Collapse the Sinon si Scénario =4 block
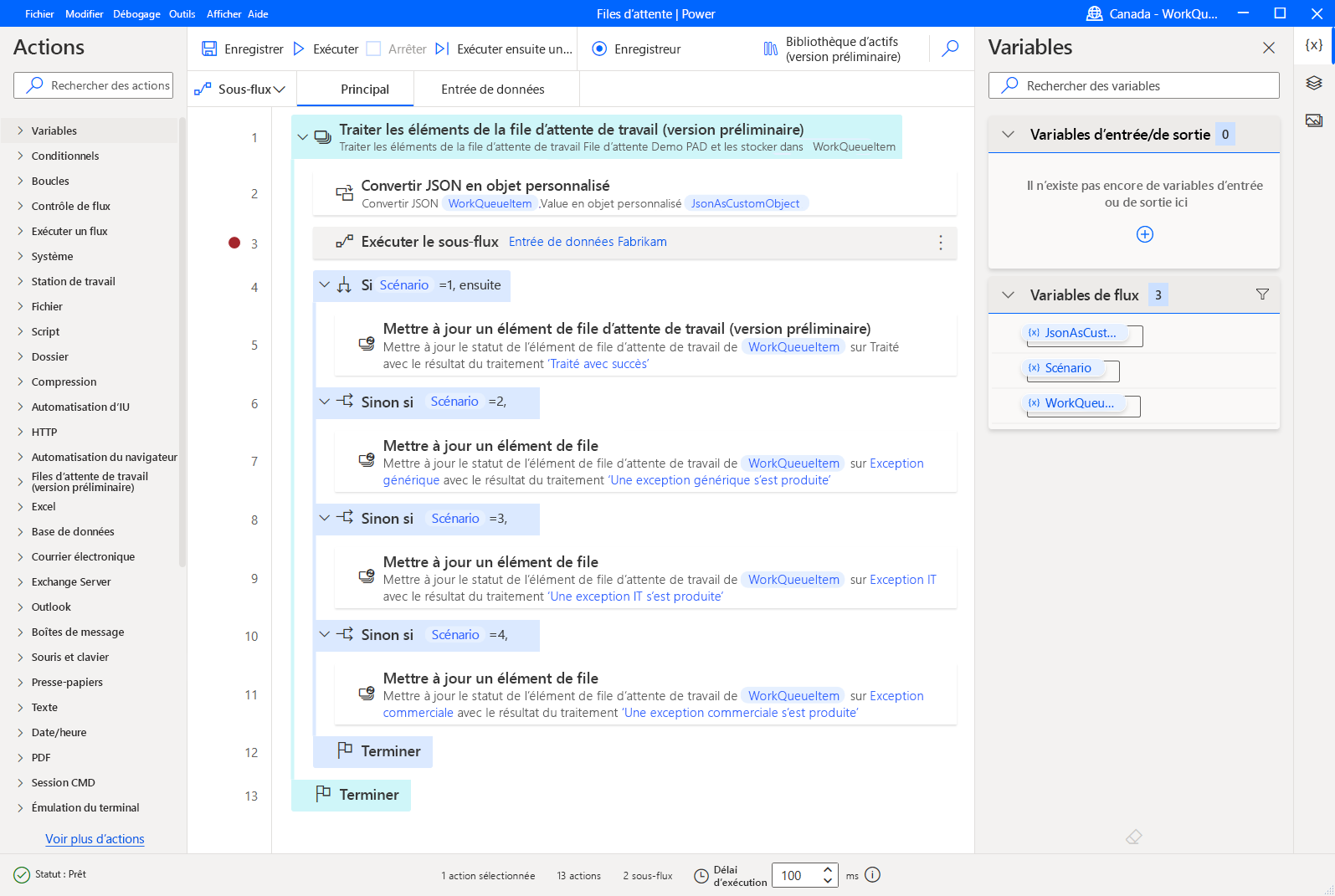Image resolution: width=1335 pixels, height=896 pixels. pos(325,634)
